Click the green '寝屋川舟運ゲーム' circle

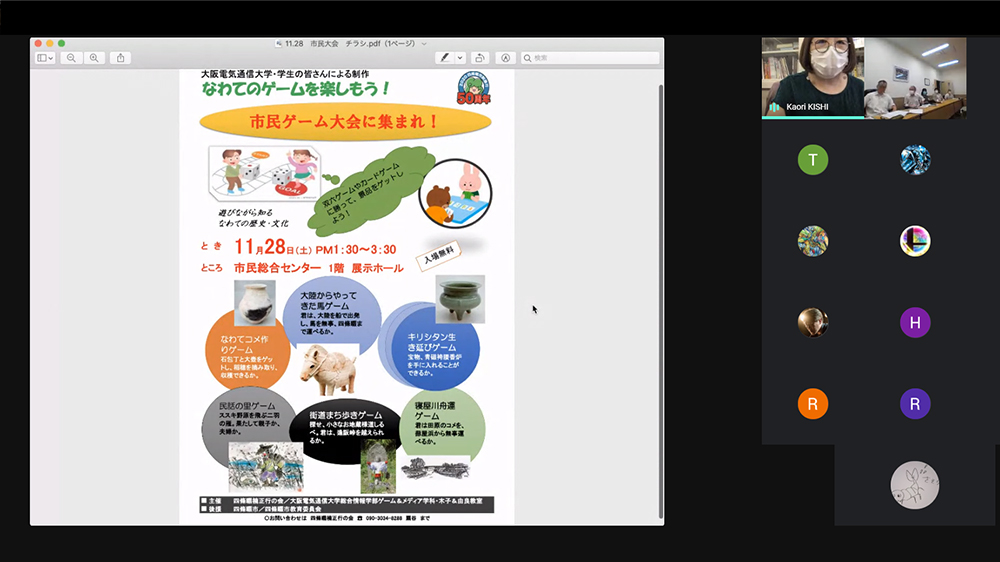(x=443, y=424)
